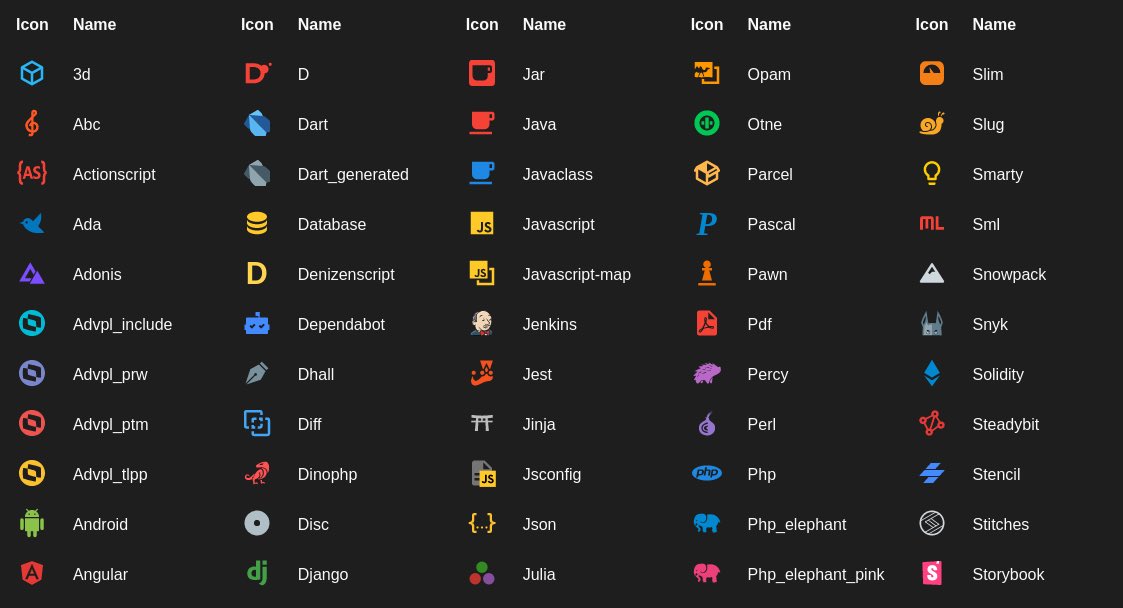1123x608 pixels.
Task: Choose the Snowpack mountain icon
Action: [x=932, y=274]
